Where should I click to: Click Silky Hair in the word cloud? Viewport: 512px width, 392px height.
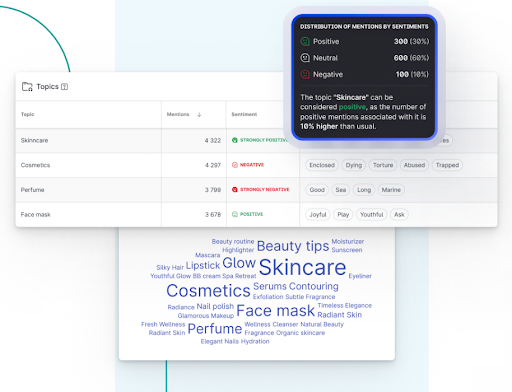coord(170,267)
